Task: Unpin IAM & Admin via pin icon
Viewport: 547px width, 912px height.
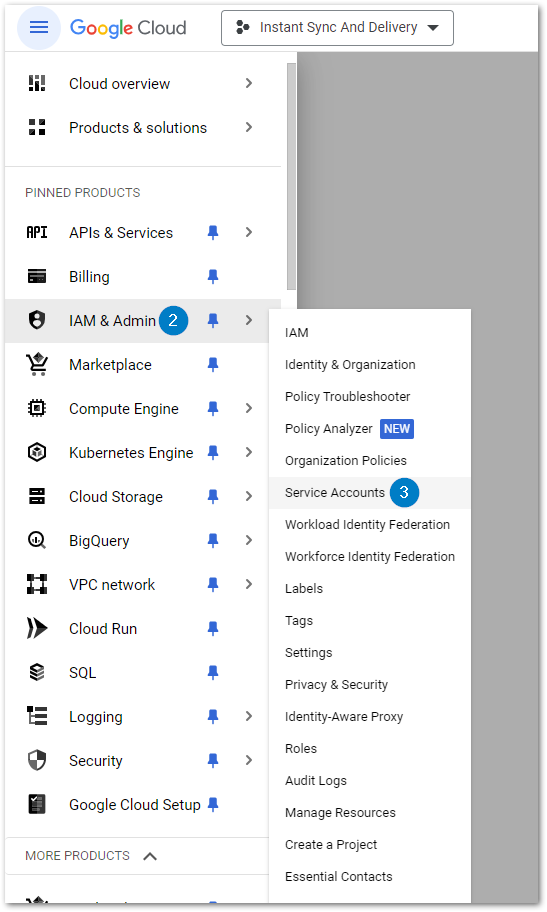Action: [x=213, y=320]
